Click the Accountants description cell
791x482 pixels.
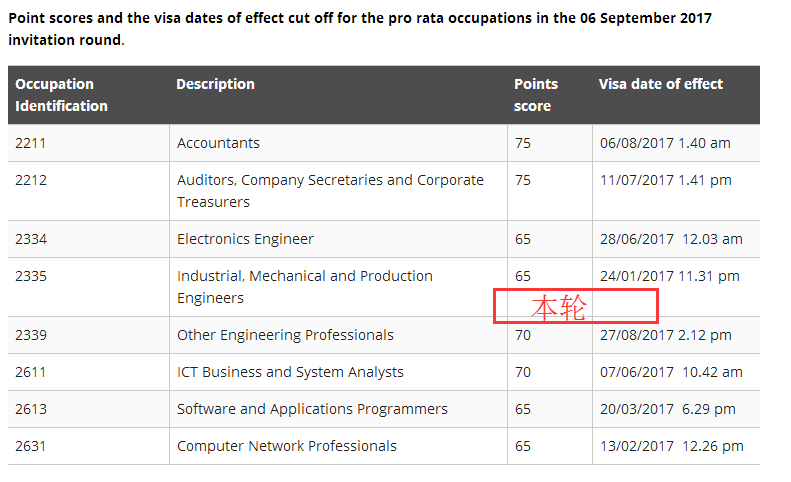tap(218, 143)
